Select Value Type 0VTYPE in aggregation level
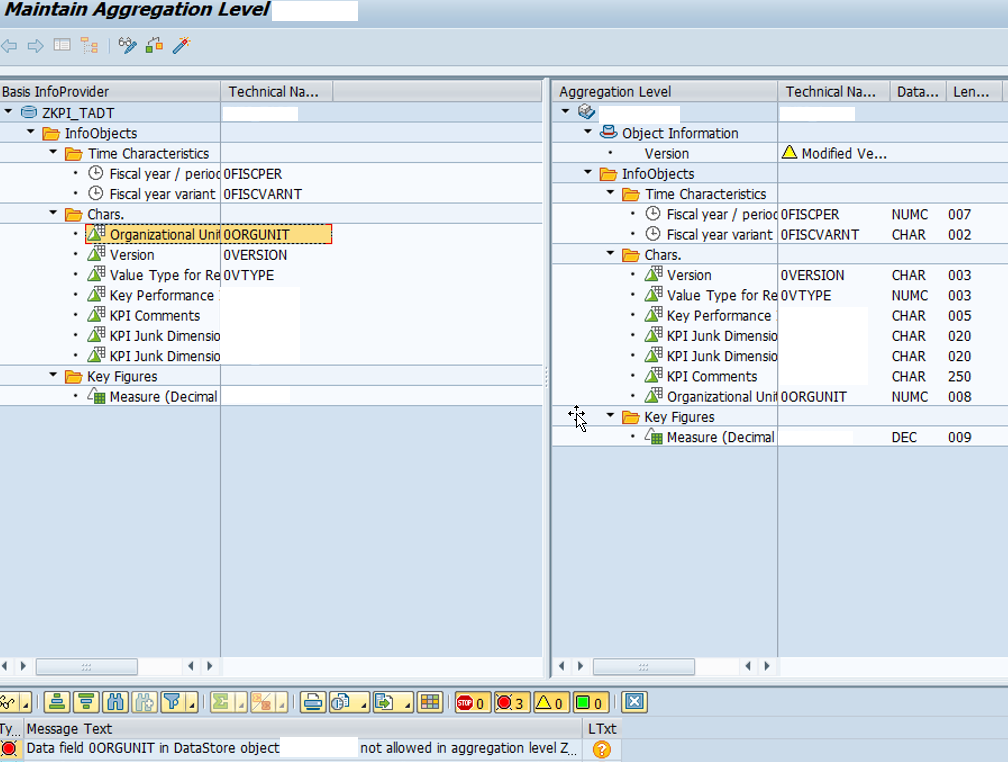 click(x=721, y=295)
